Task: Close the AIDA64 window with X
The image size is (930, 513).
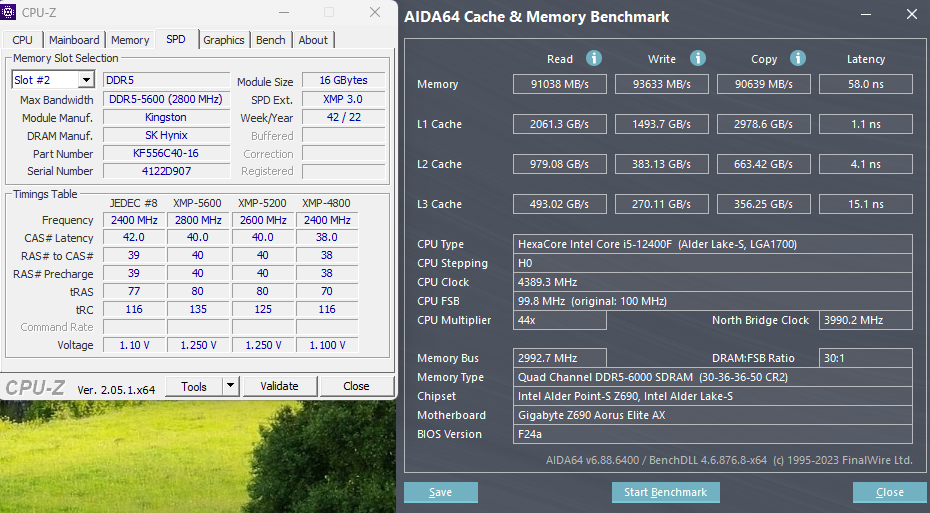Action: click(x=912, y=14)
